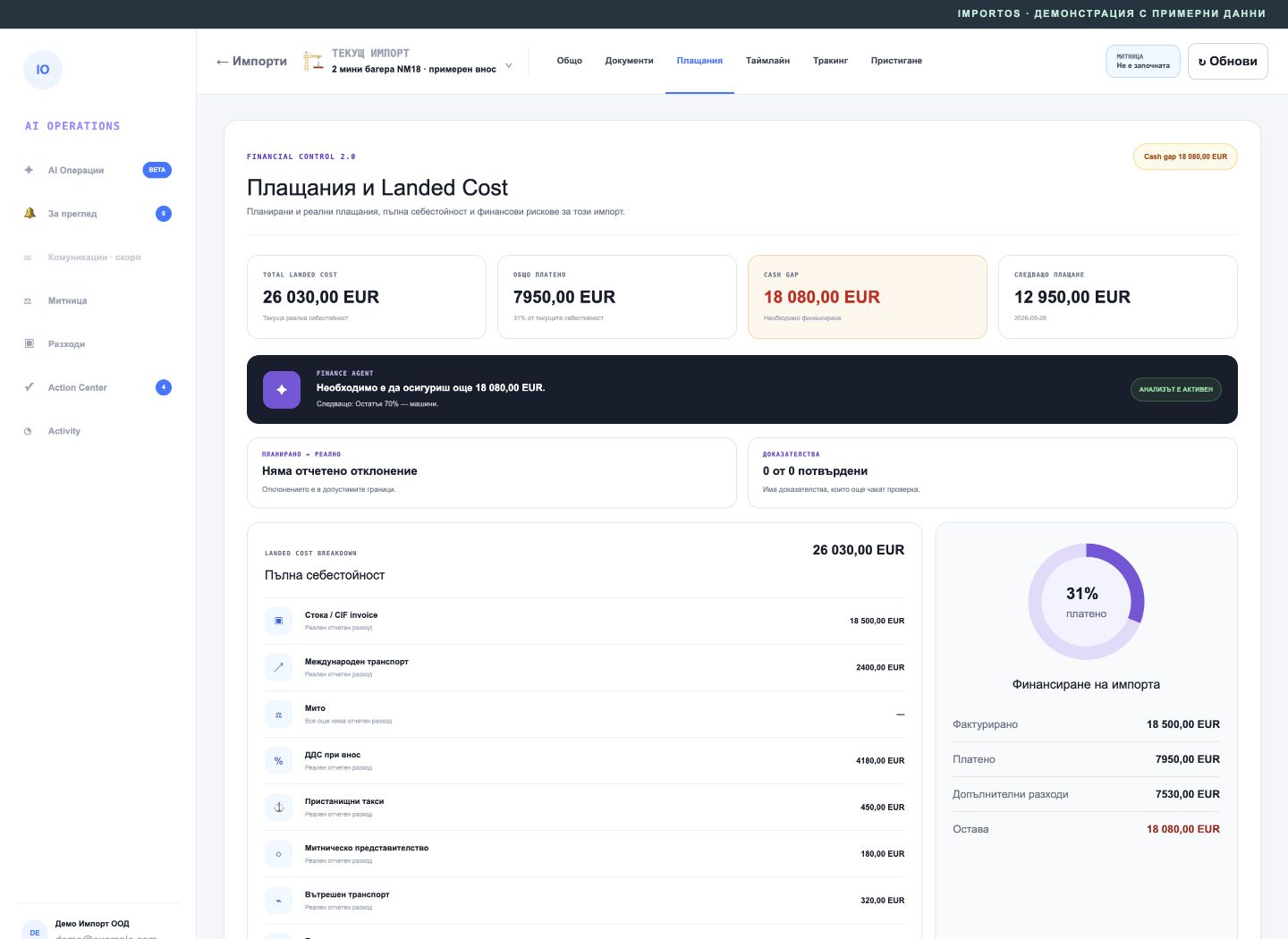1288x939 pixels.
Task: Click the IO logo avatar in the sidebar
Action: [x=43, y=70]
